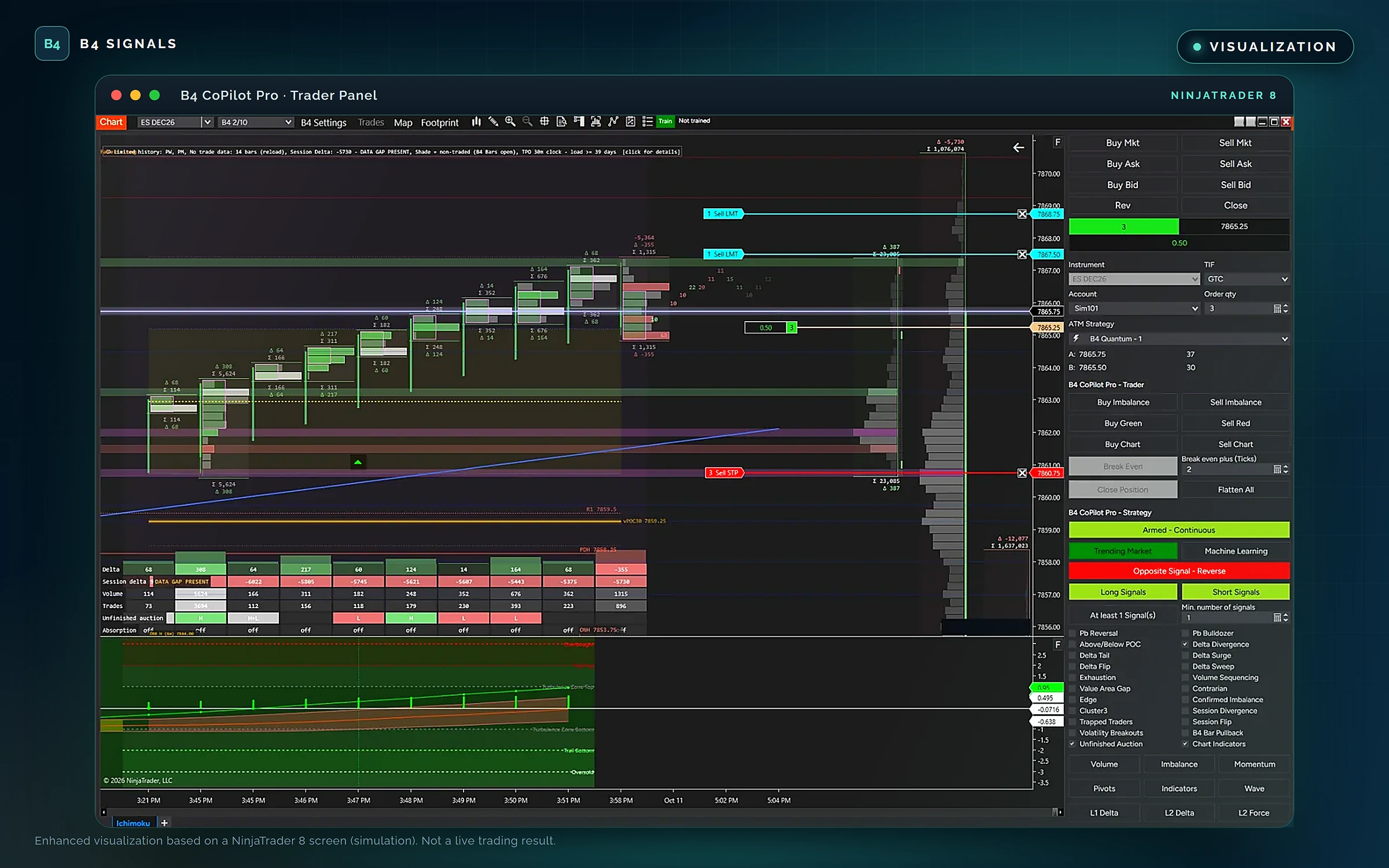This screenshot has width=1389, height=868.
Task: Click the Order qty spinner arrows
Action: pyautogui.click(x=1285, y=308)
